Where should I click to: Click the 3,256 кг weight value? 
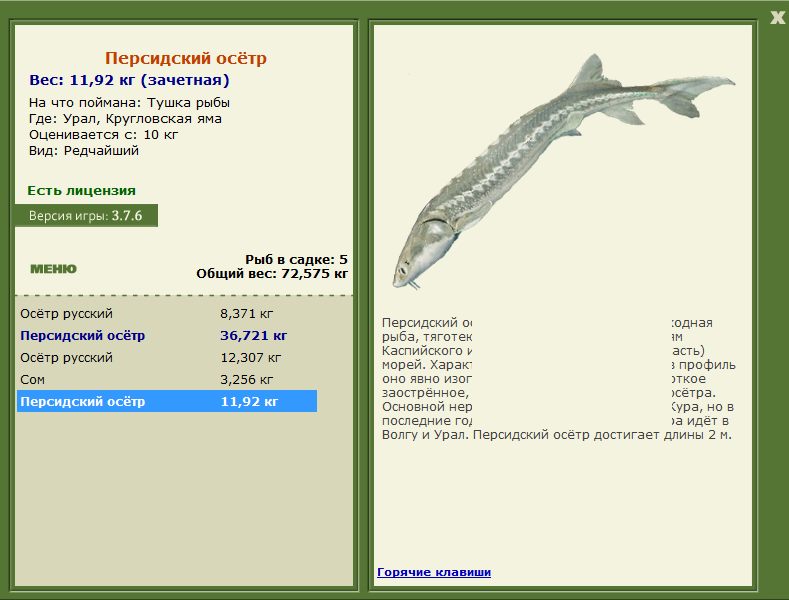pyautogui.click(x=247, y=380)
